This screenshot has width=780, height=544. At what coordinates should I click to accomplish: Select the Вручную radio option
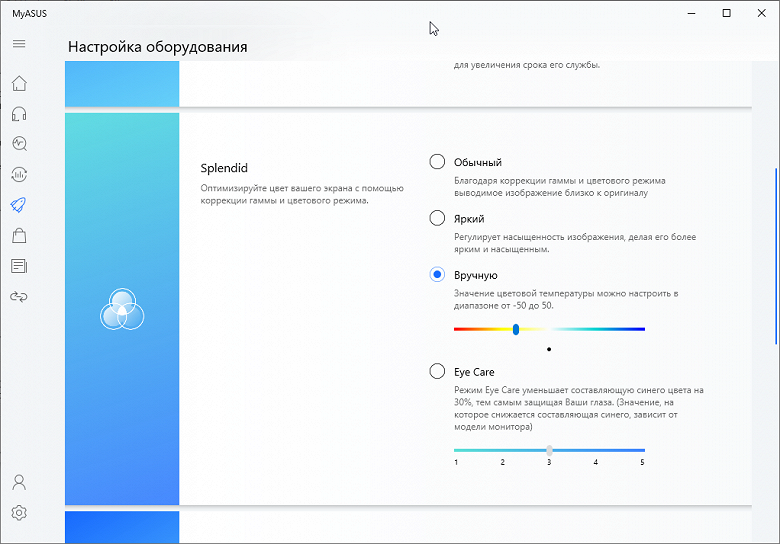pos(437,274)
